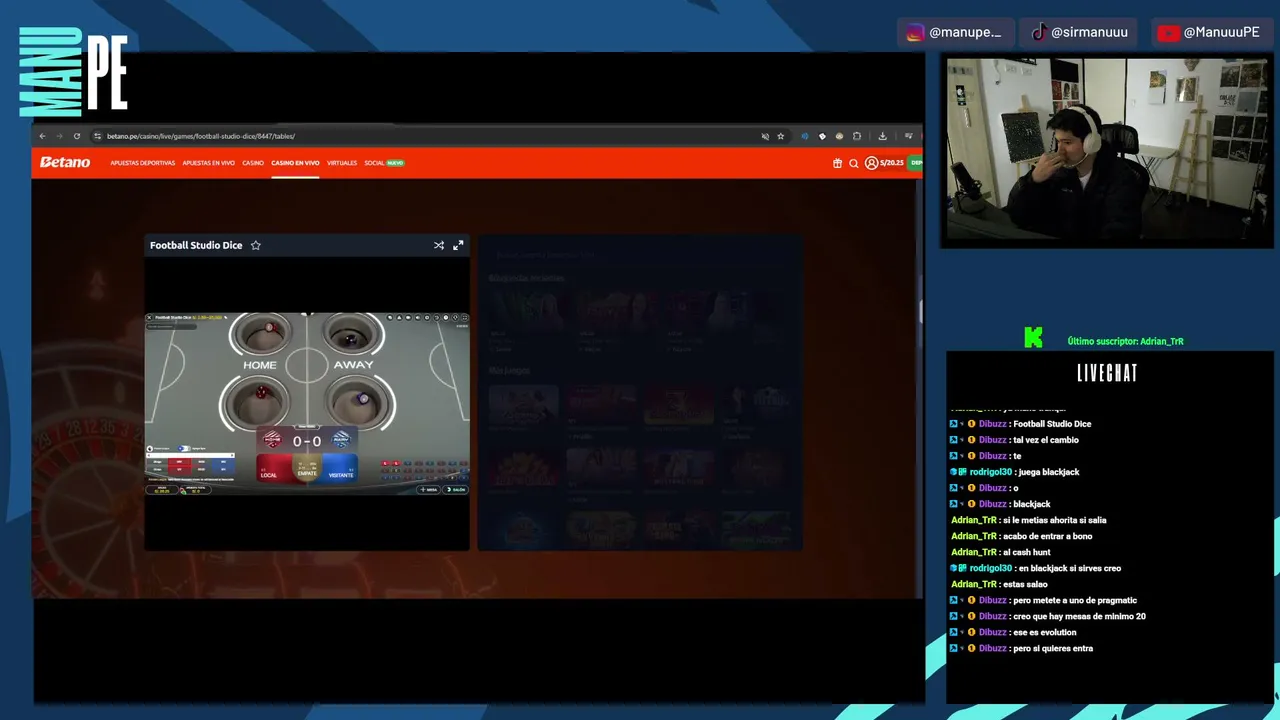1280x720 pixels.
Task: Favorite Football Studio Dice with star
Action: pos(256,245)
